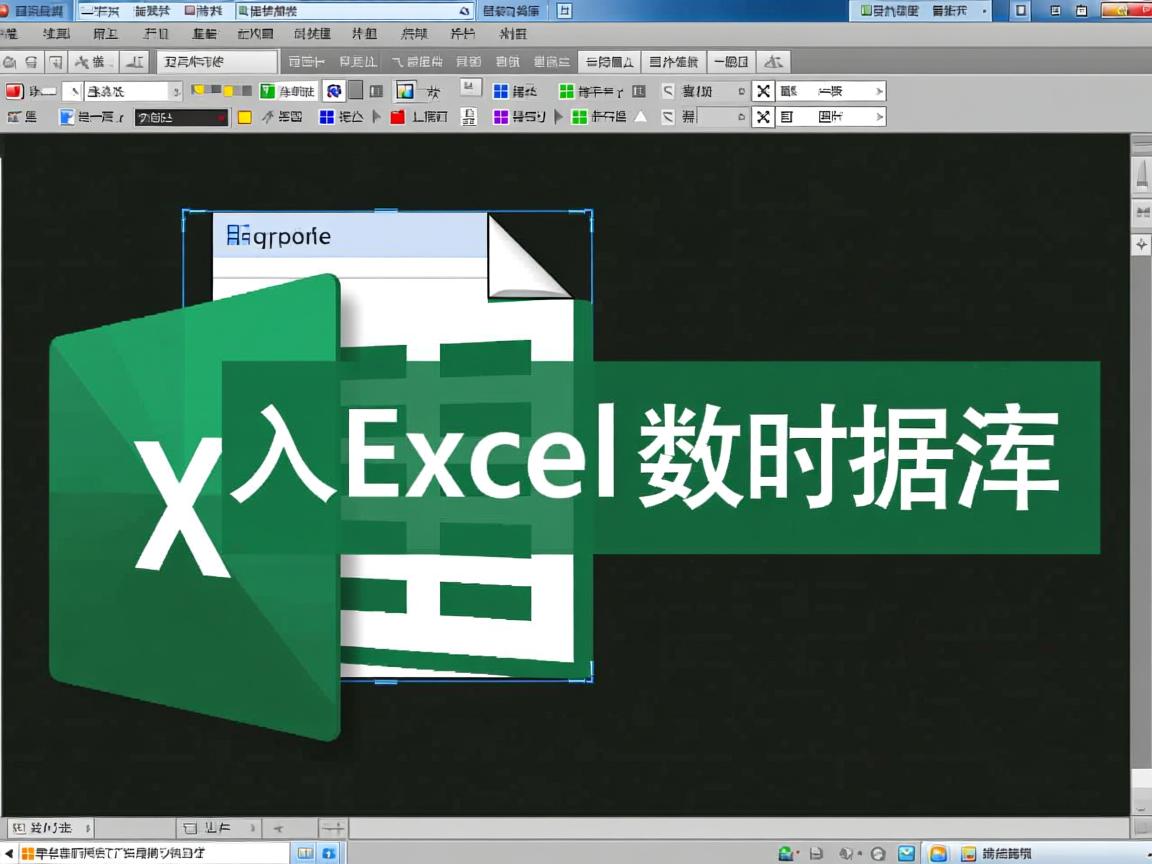Click the yellow color swatch in the toolbar
1152x864 pixels.
click(x=243, y=117)
